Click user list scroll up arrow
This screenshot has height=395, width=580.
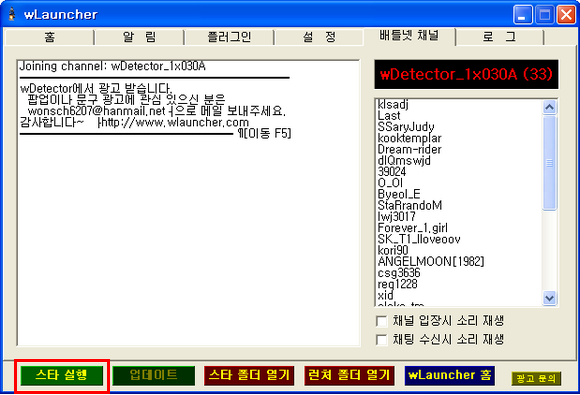(x=549, y=107)
